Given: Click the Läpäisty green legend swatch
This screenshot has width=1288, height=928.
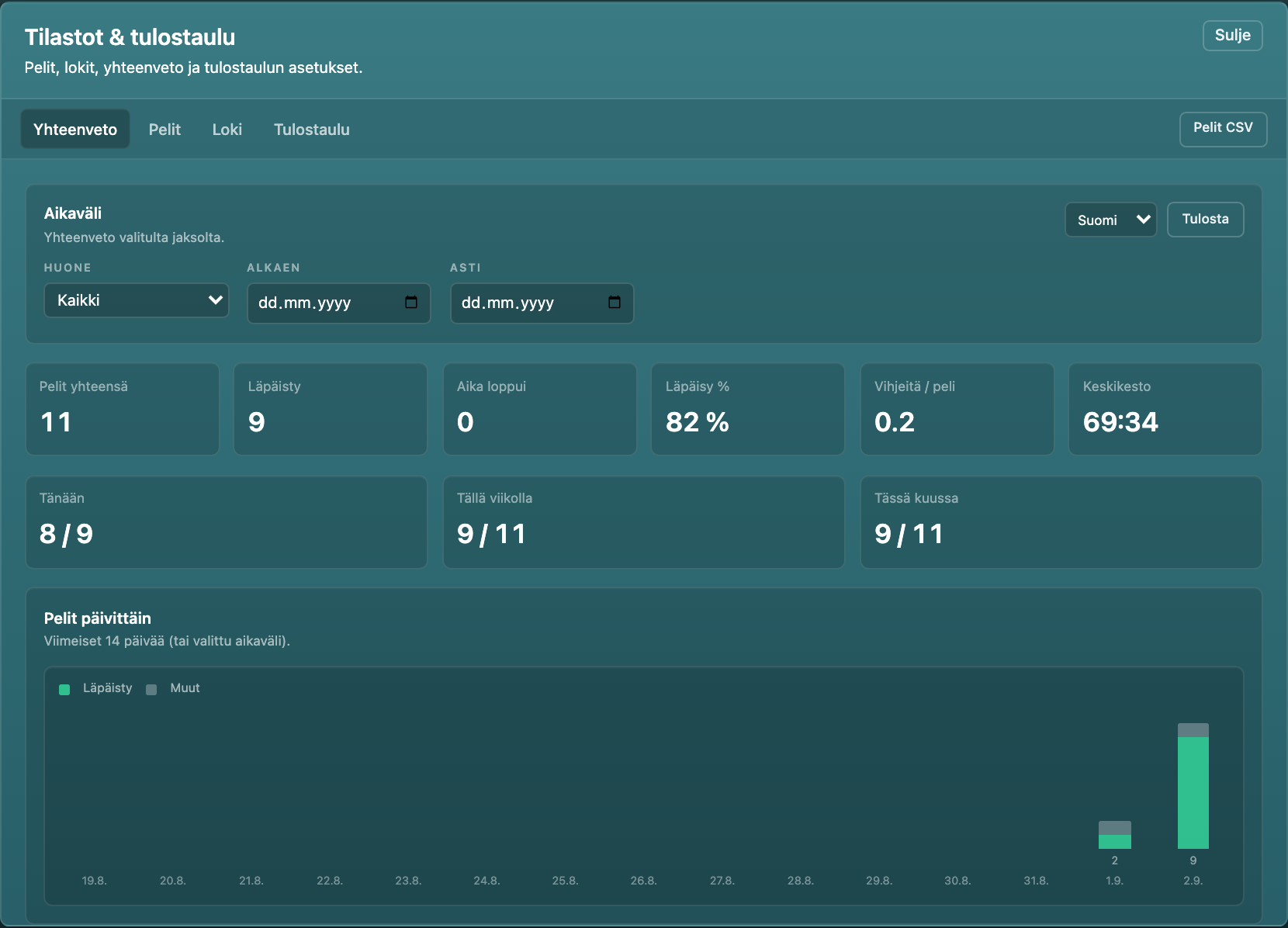Looking at the screenshot, I should coord(64,689).
